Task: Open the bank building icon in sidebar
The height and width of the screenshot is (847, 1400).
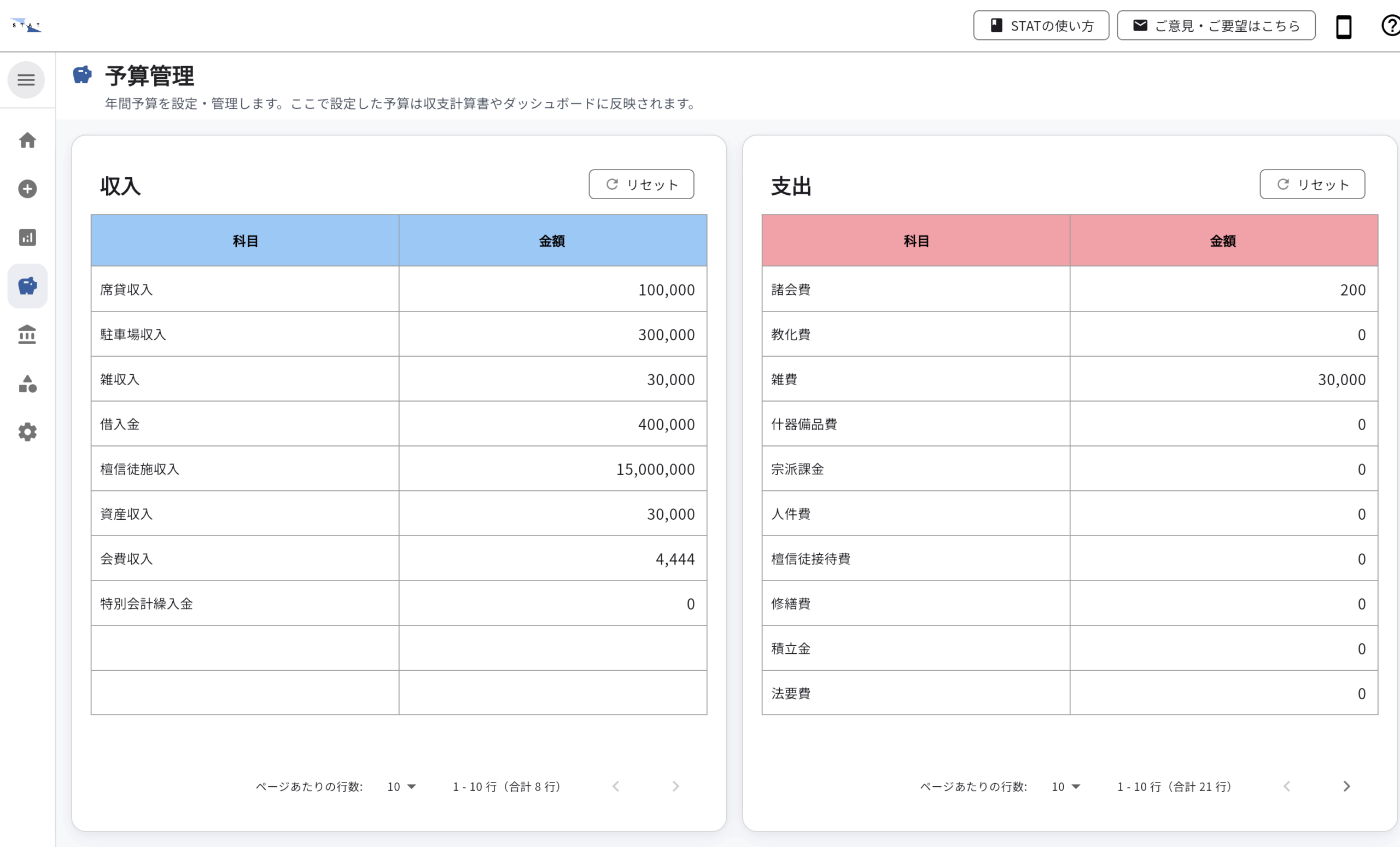Action: tap(27, 335)
